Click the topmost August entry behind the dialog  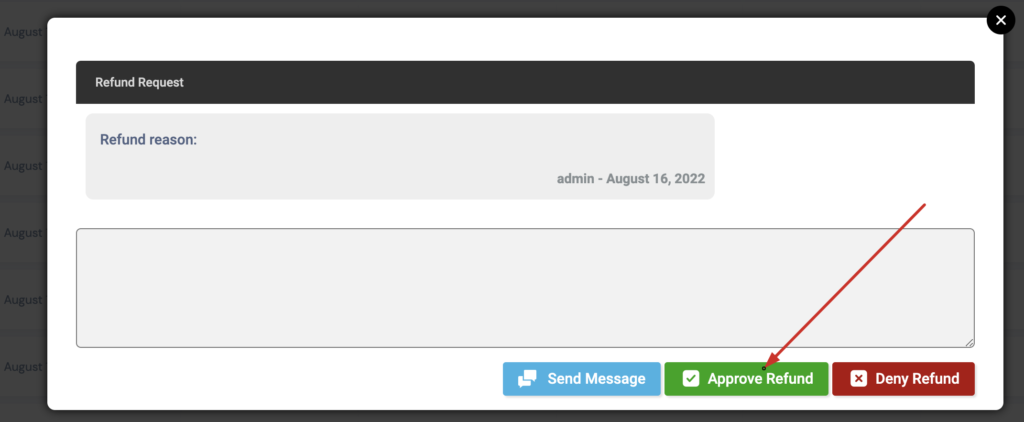tap(23, 32)
